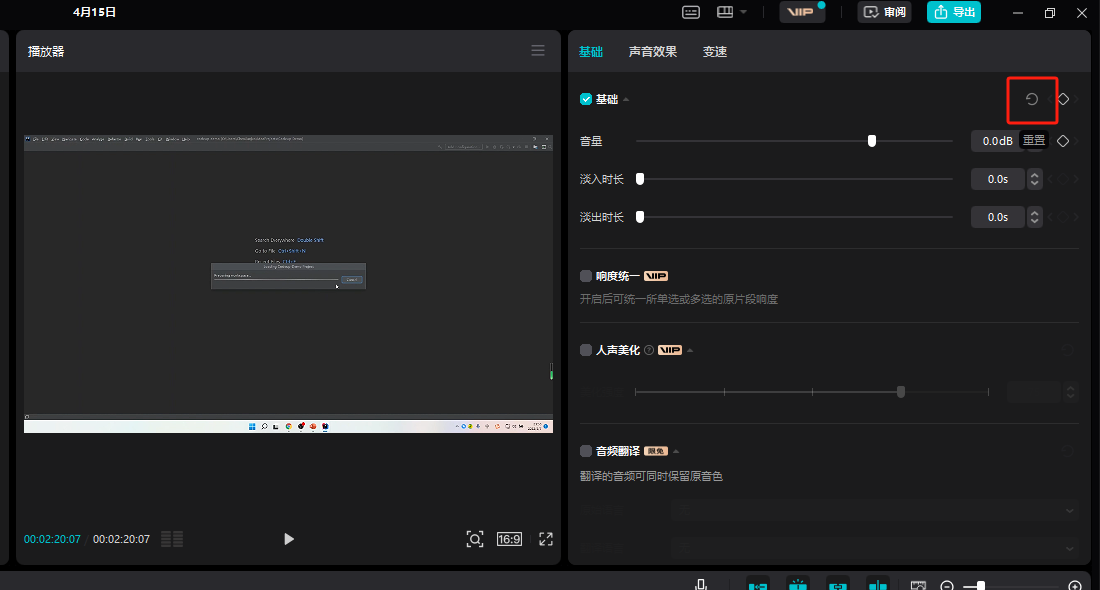Click the 导出 export button
Screen dimensions: 1100x590
coord(953,12)
